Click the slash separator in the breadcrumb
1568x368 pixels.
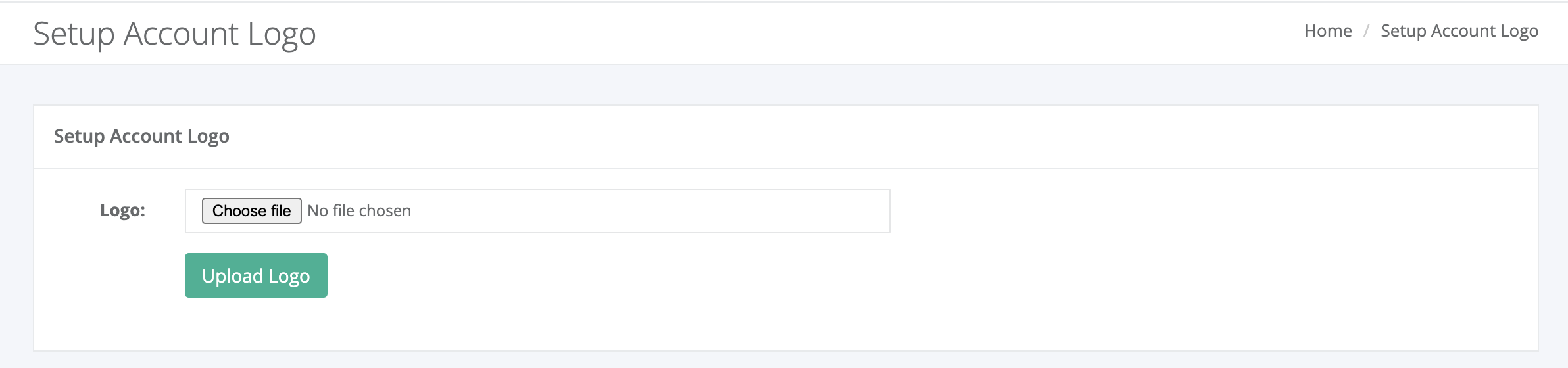(1366, 31)
